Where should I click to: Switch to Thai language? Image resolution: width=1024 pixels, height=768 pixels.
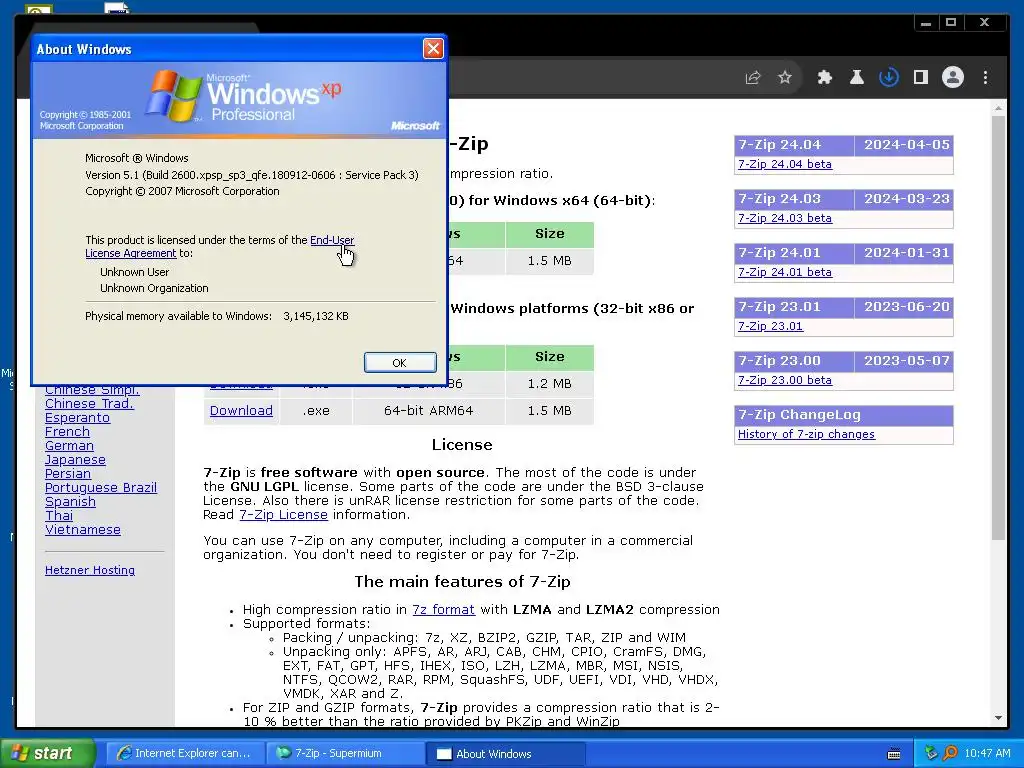pos(59,516)
